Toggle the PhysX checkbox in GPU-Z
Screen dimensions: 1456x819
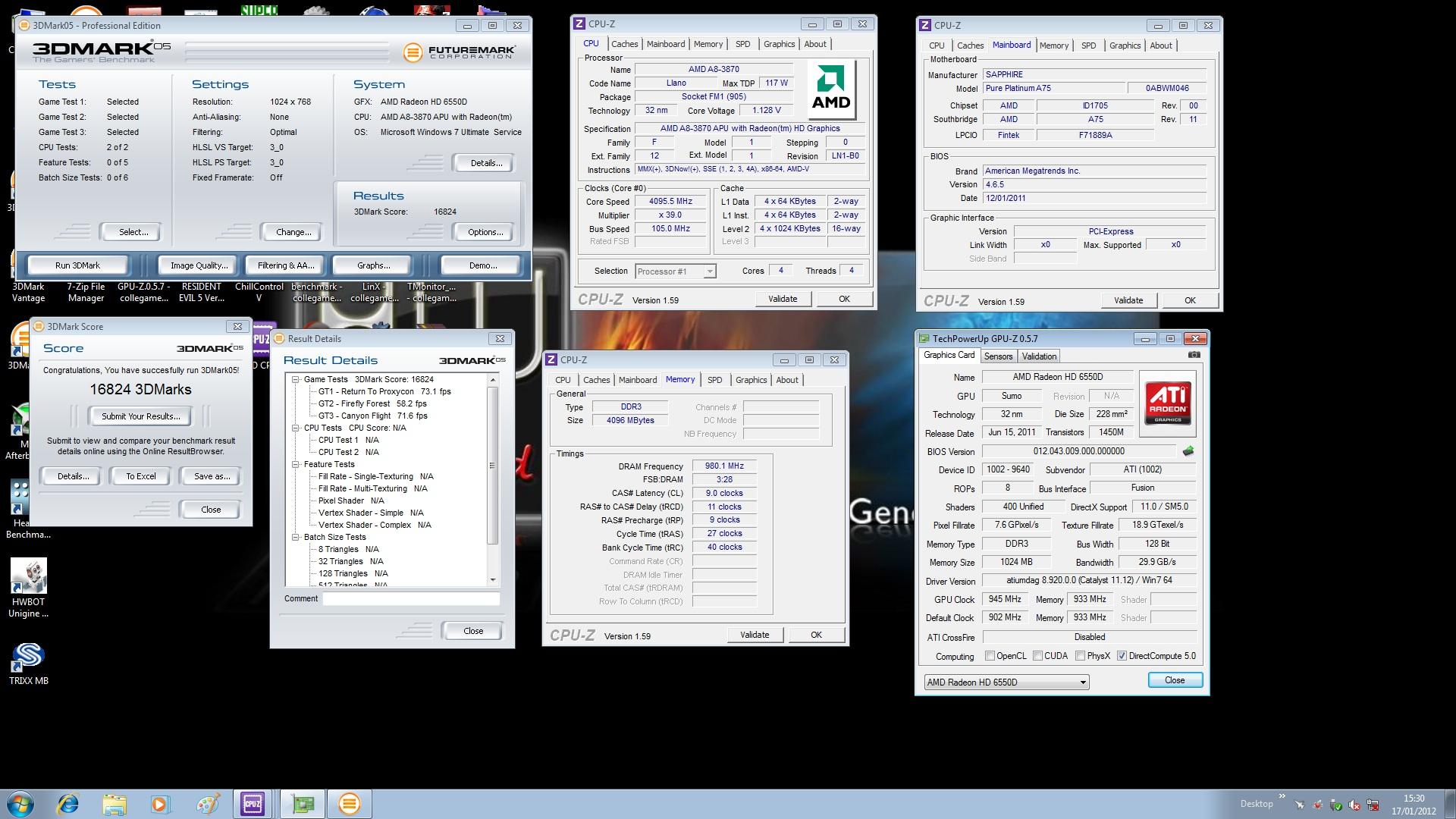tap(1080, 656)
